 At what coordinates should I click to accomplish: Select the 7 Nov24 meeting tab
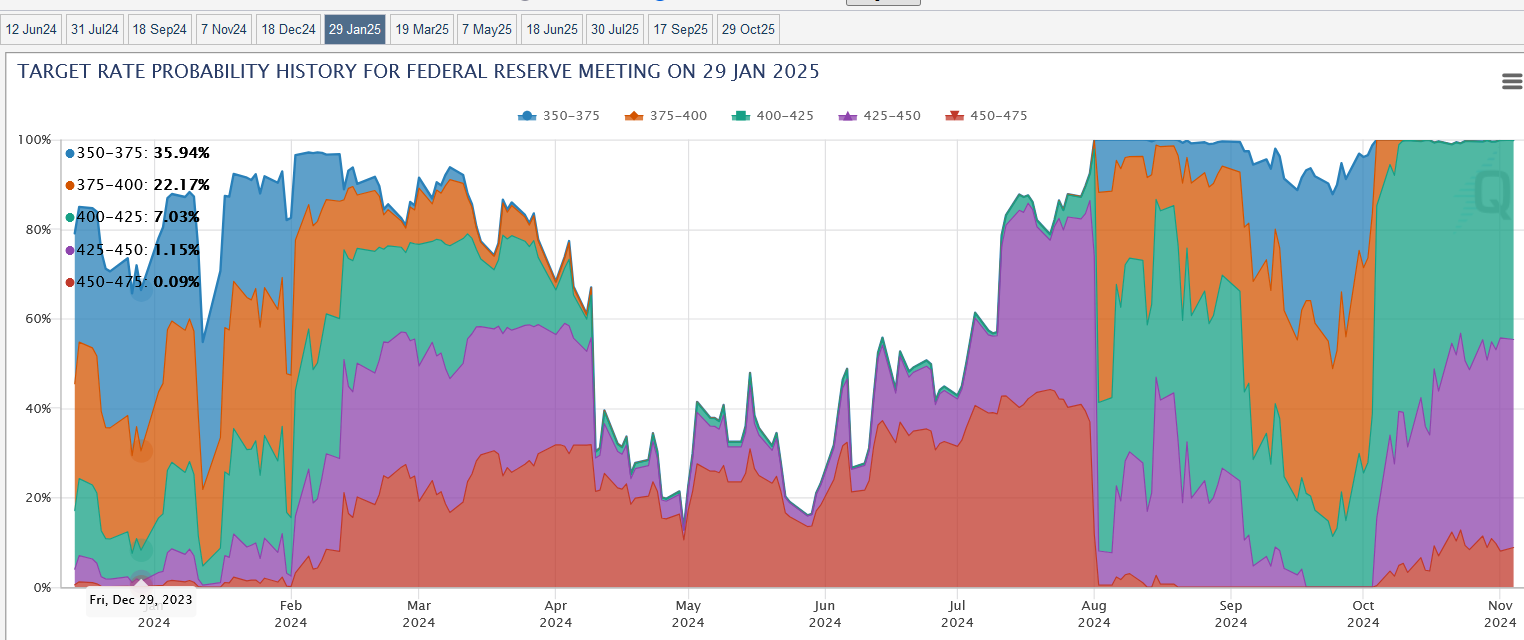223,30
